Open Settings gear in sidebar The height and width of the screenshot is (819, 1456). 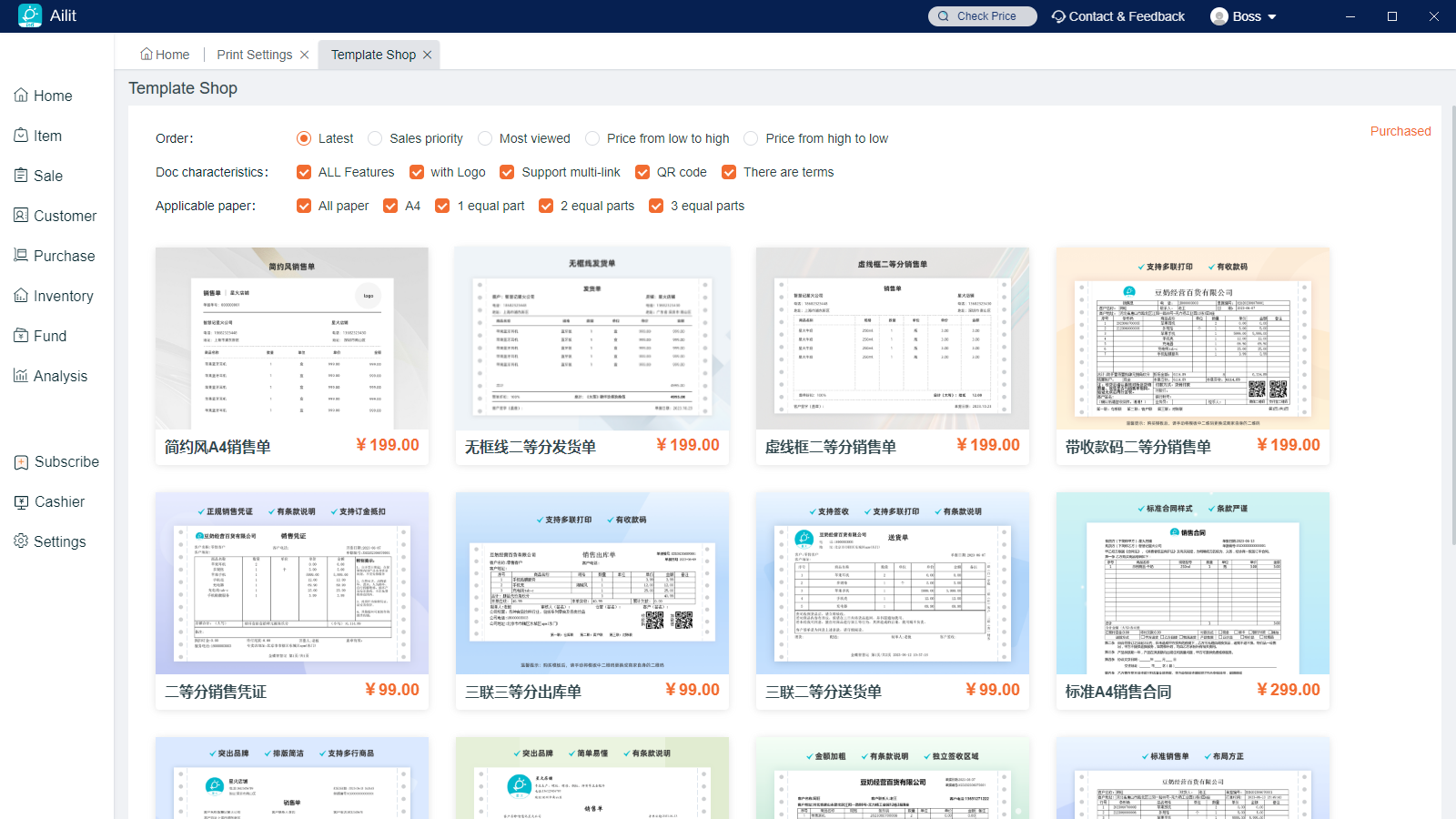(21, 541)
